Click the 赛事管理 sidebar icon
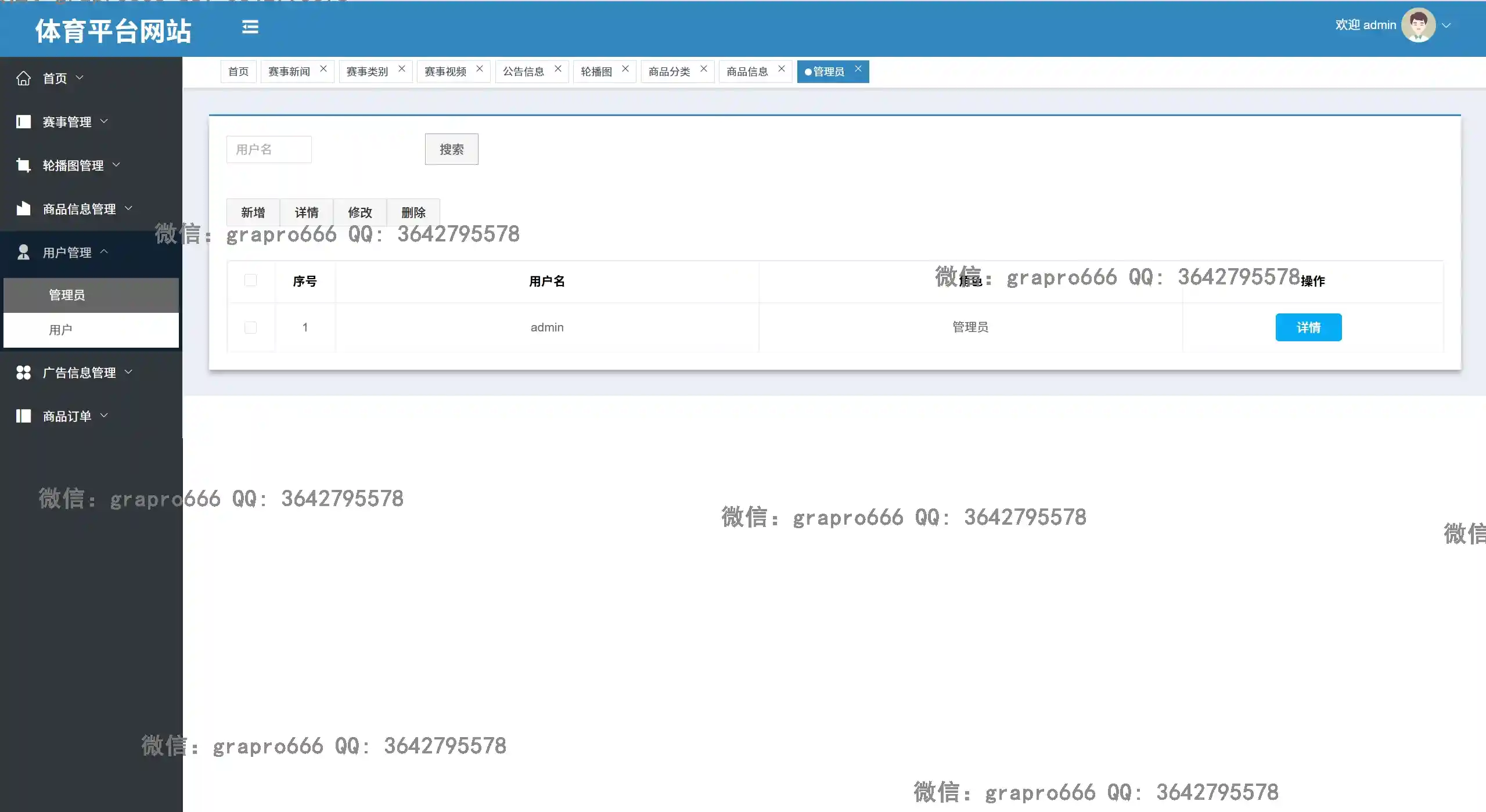The image size is (1486, 812). [x=23, y=122]
